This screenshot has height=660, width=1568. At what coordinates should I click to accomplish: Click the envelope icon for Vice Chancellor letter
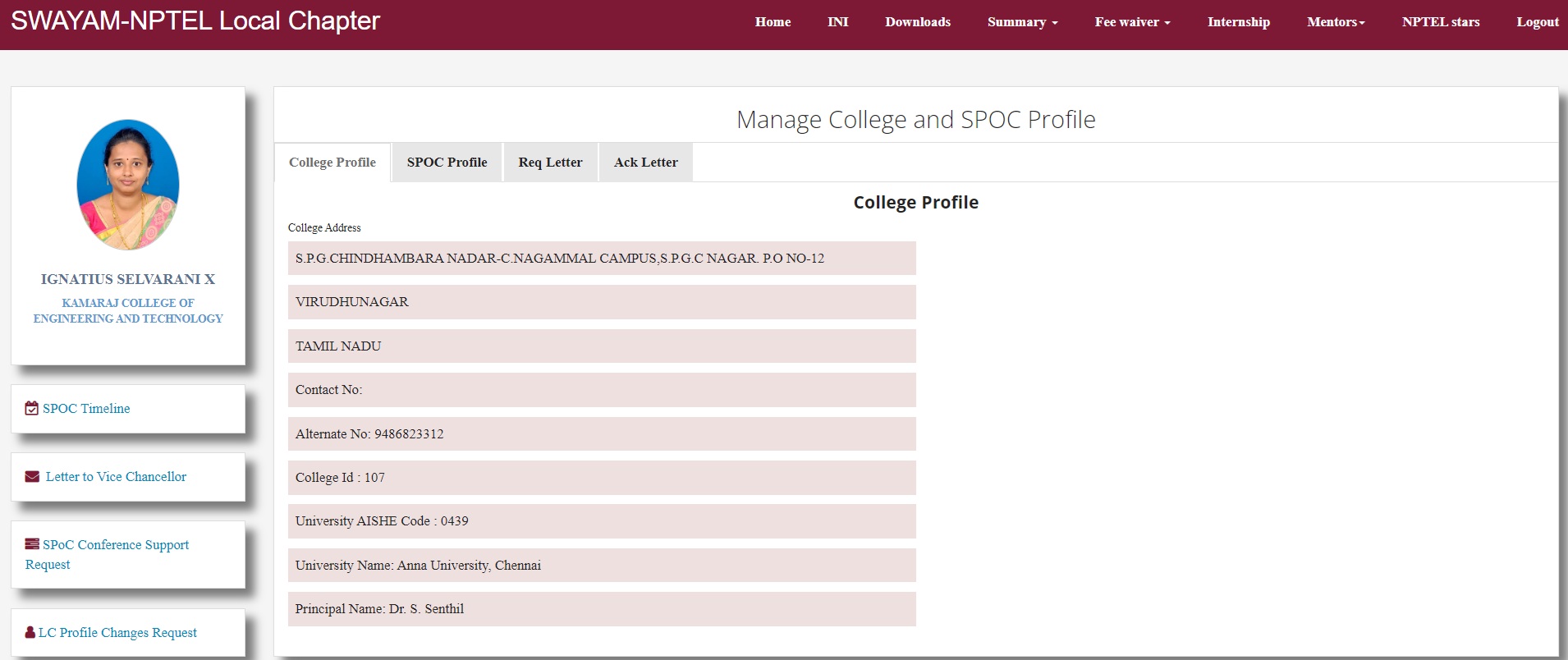click(32, 476)
